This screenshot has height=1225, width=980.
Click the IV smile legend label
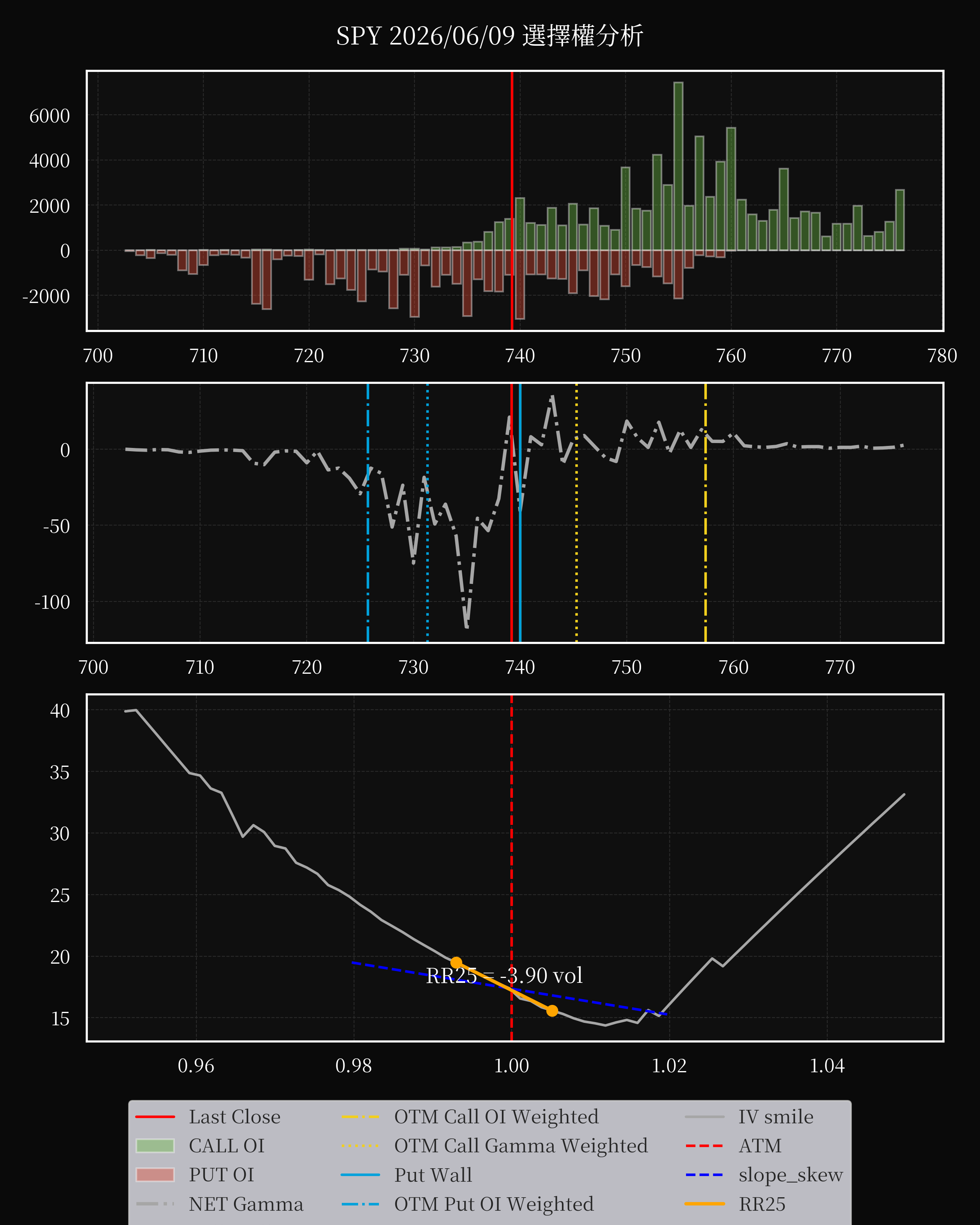[776, 1116]
